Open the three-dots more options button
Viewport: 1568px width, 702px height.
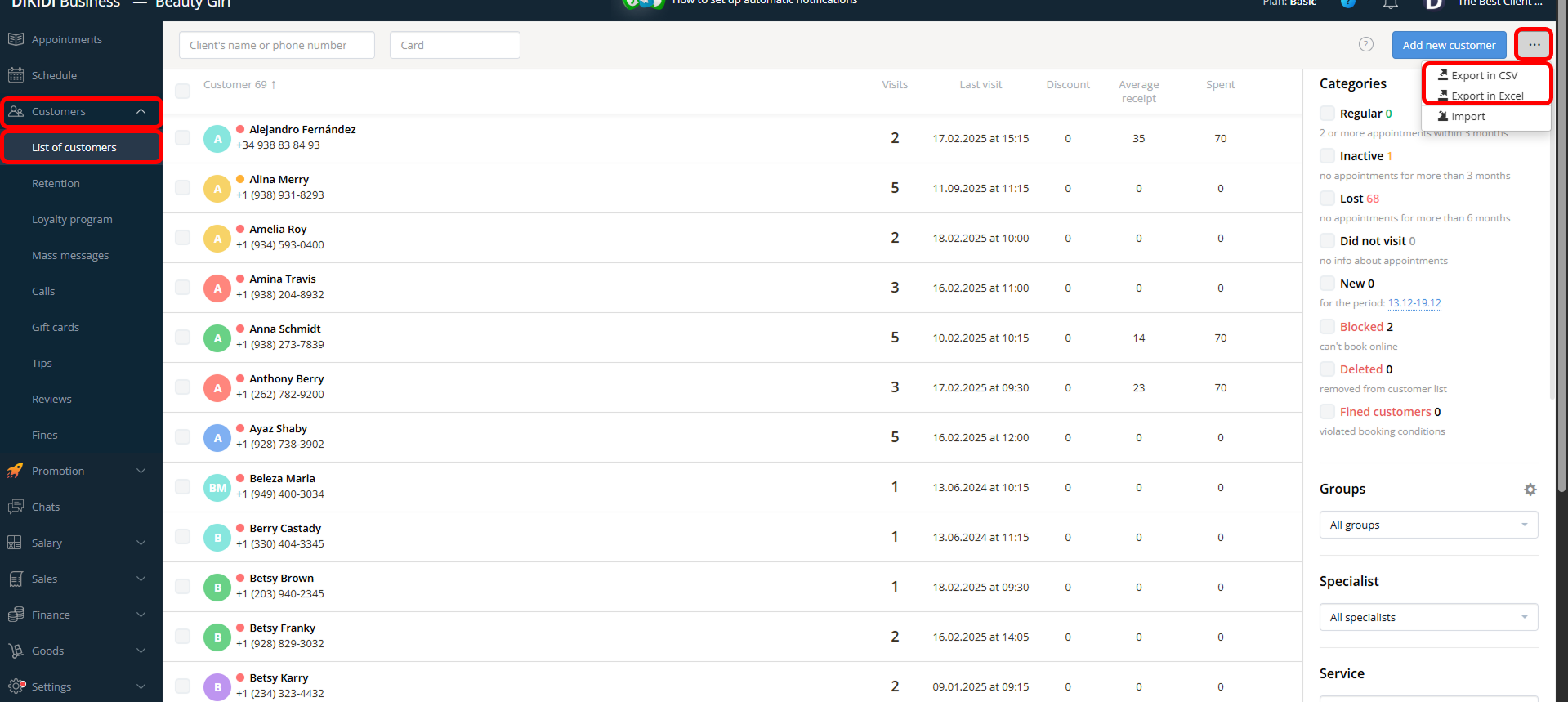(1534, 45)
